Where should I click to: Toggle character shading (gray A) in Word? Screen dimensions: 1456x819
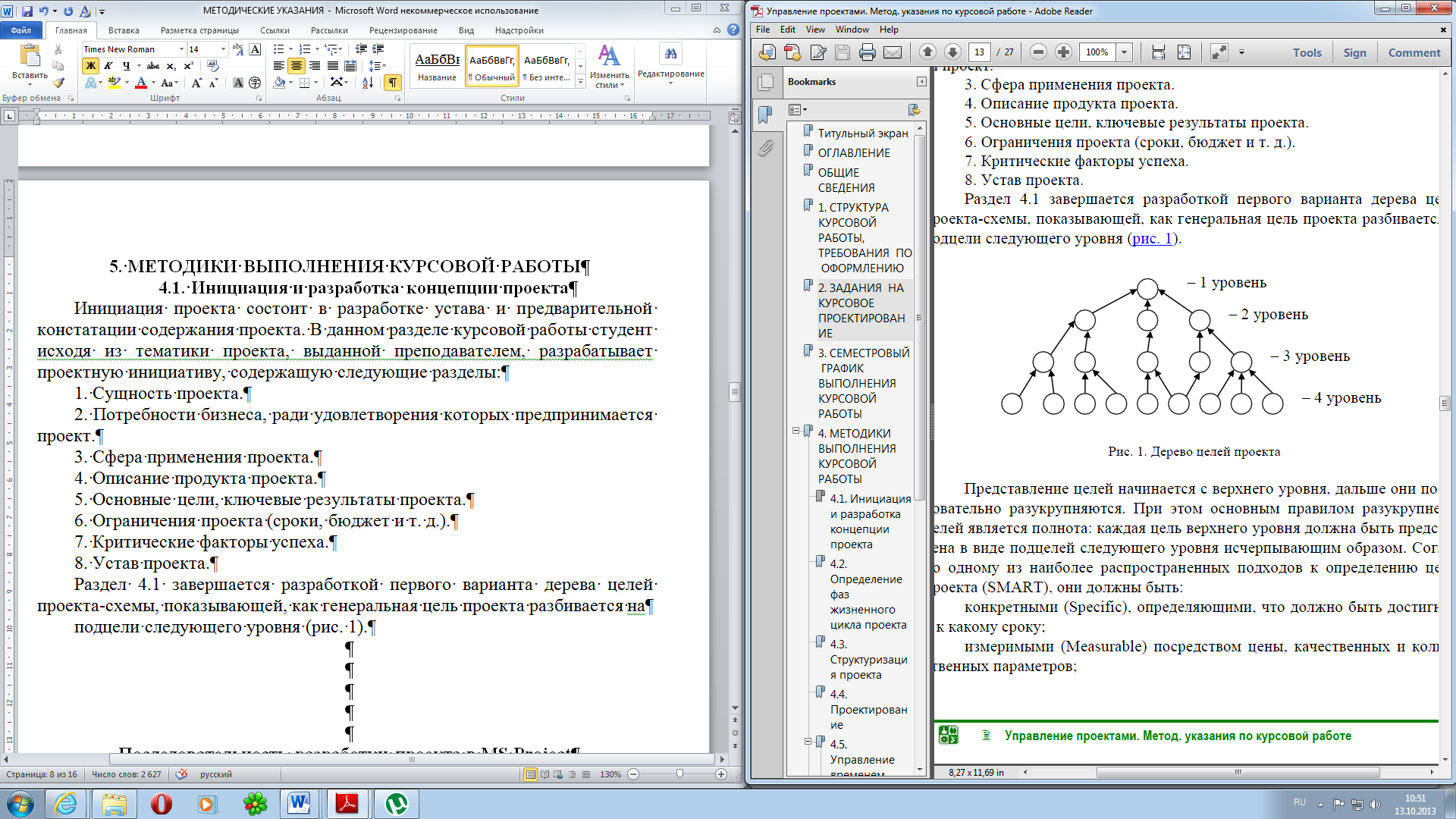pos(238,83)
